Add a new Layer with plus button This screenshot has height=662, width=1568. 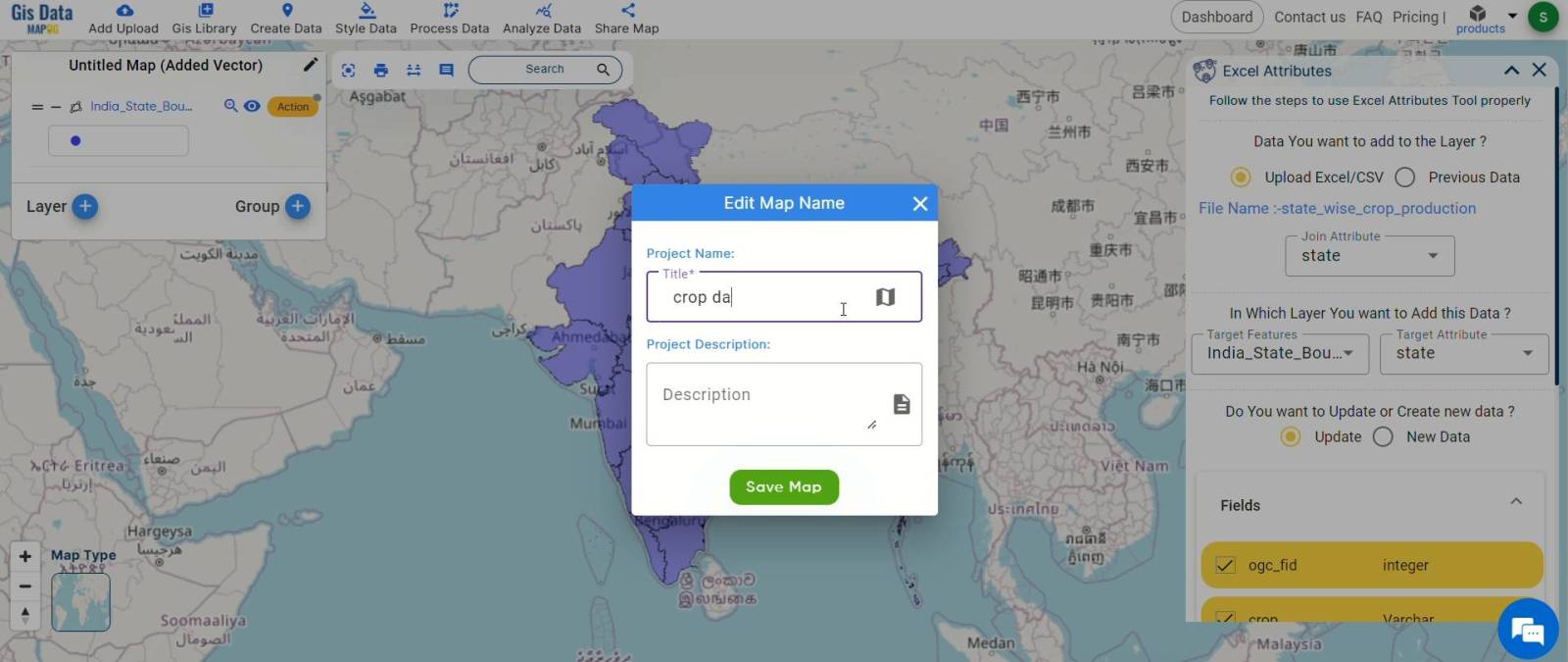85,206
